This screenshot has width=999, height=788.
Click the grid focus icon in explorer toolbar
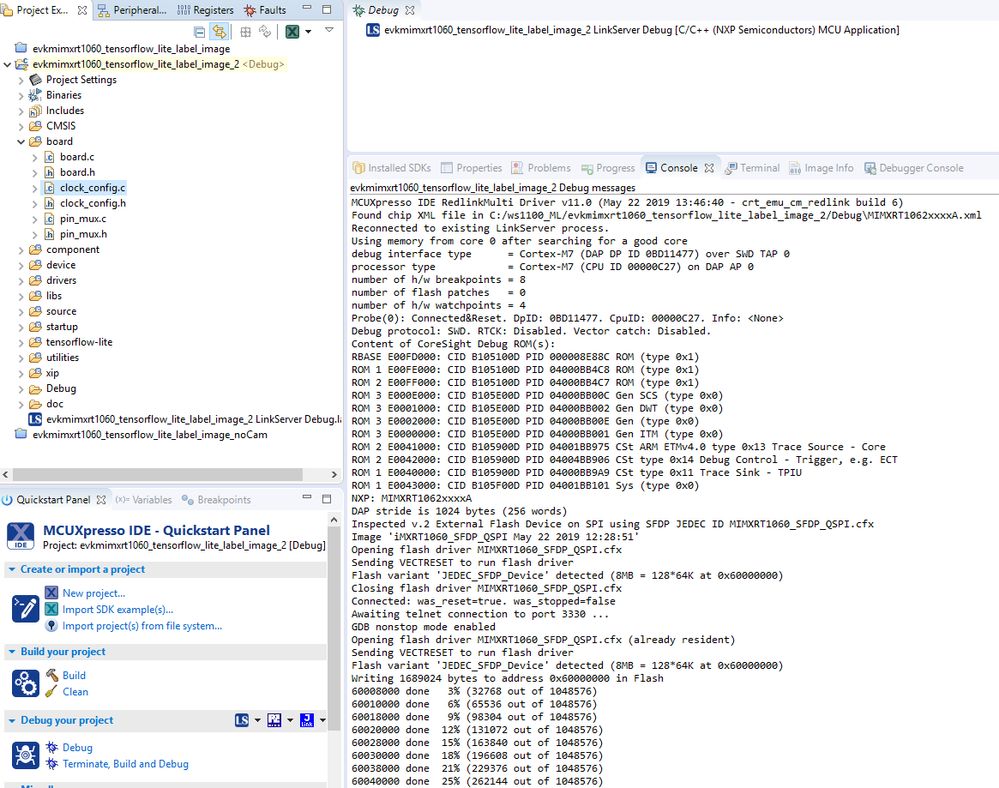pos(245,31)
